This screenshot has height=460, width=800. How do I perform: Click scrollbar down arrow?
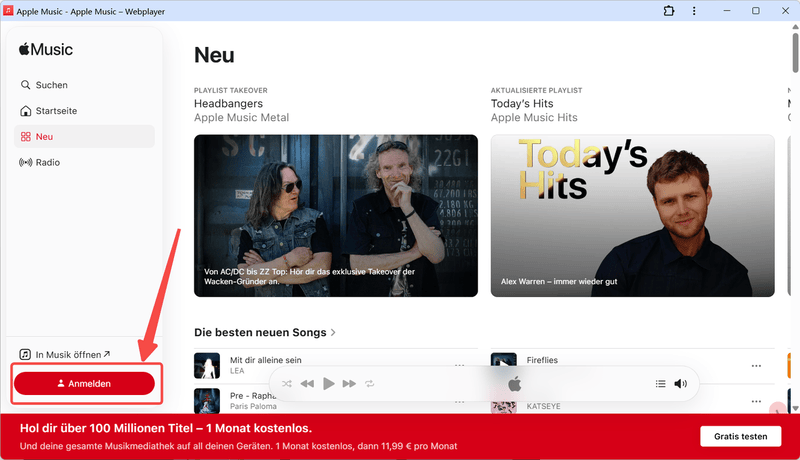click(x=795, y=408)
